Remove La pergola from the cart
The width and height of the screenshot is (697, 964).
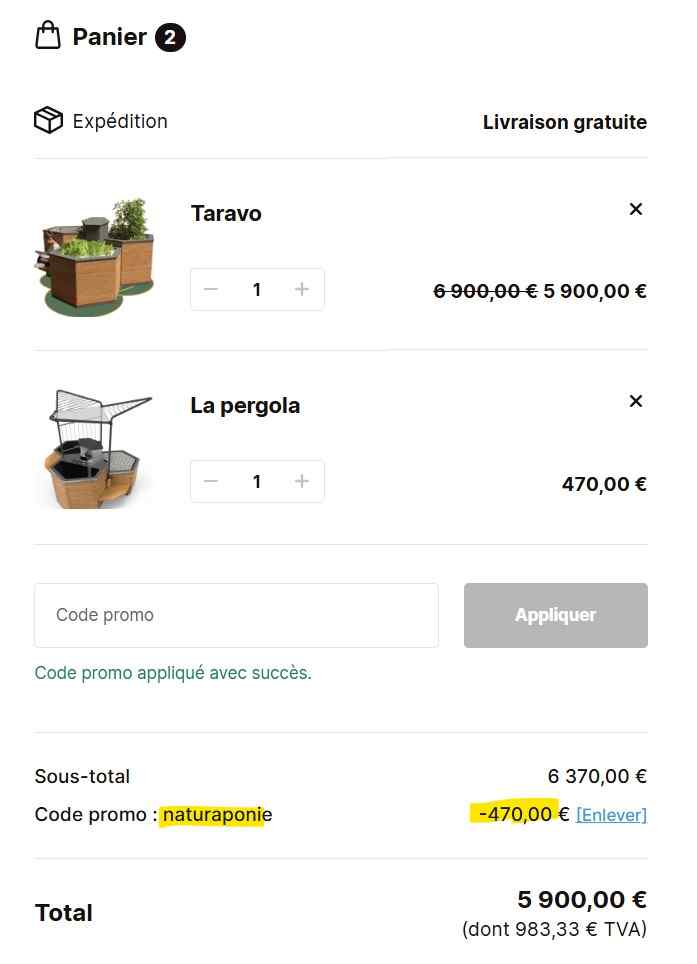coord(635,401)
